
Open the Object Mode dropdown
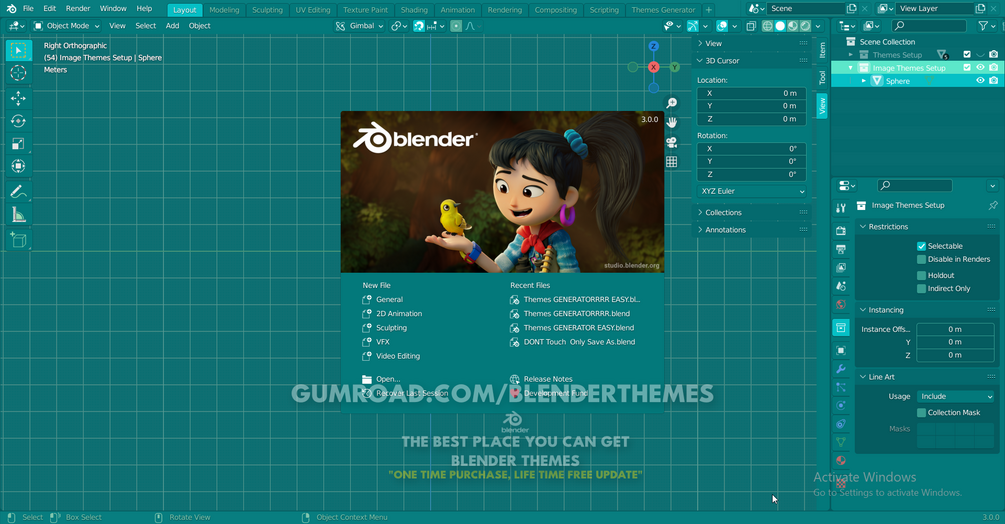[x=67, y=26]
